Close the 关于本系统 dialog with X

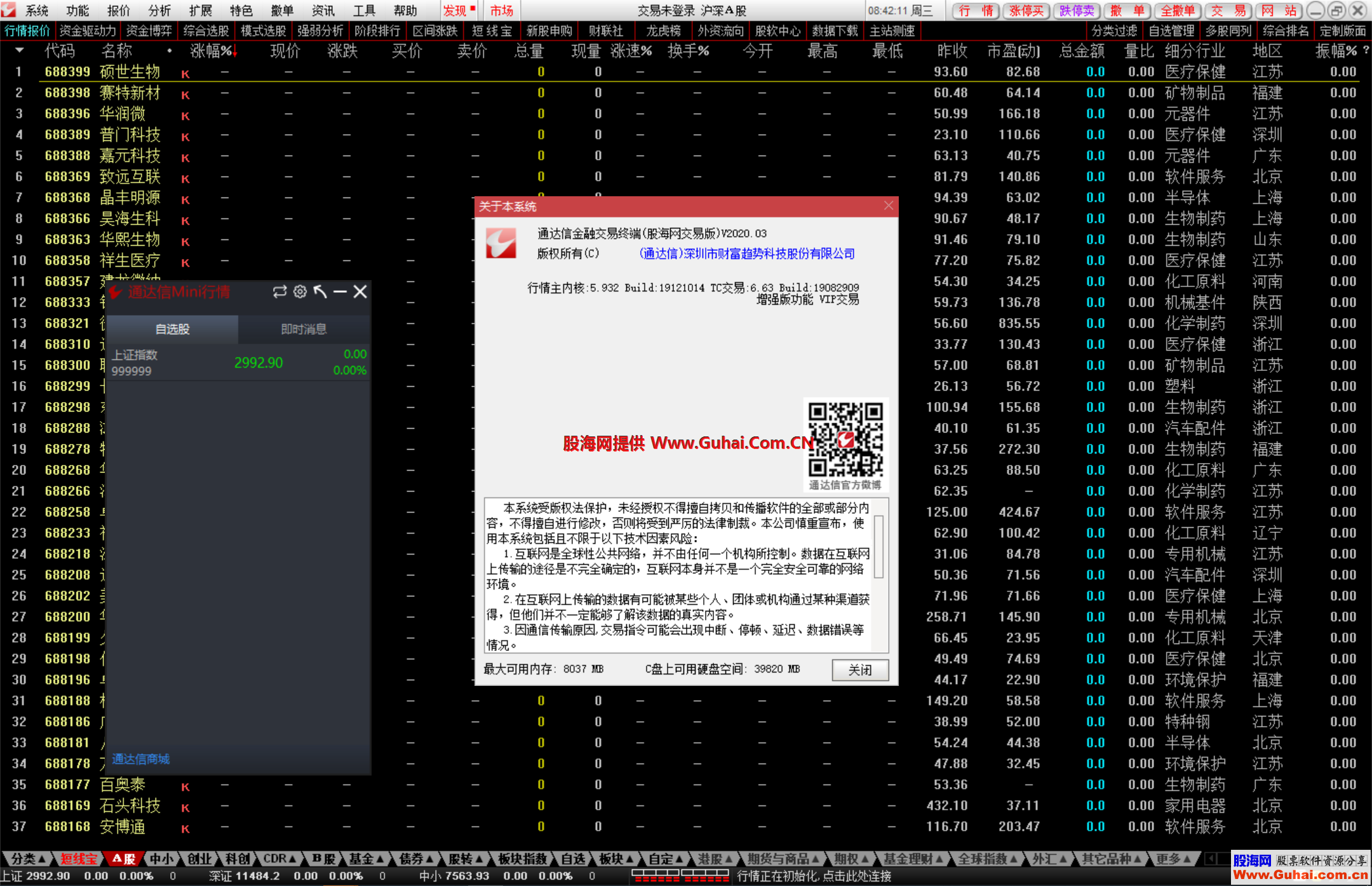tap(889, 206)
